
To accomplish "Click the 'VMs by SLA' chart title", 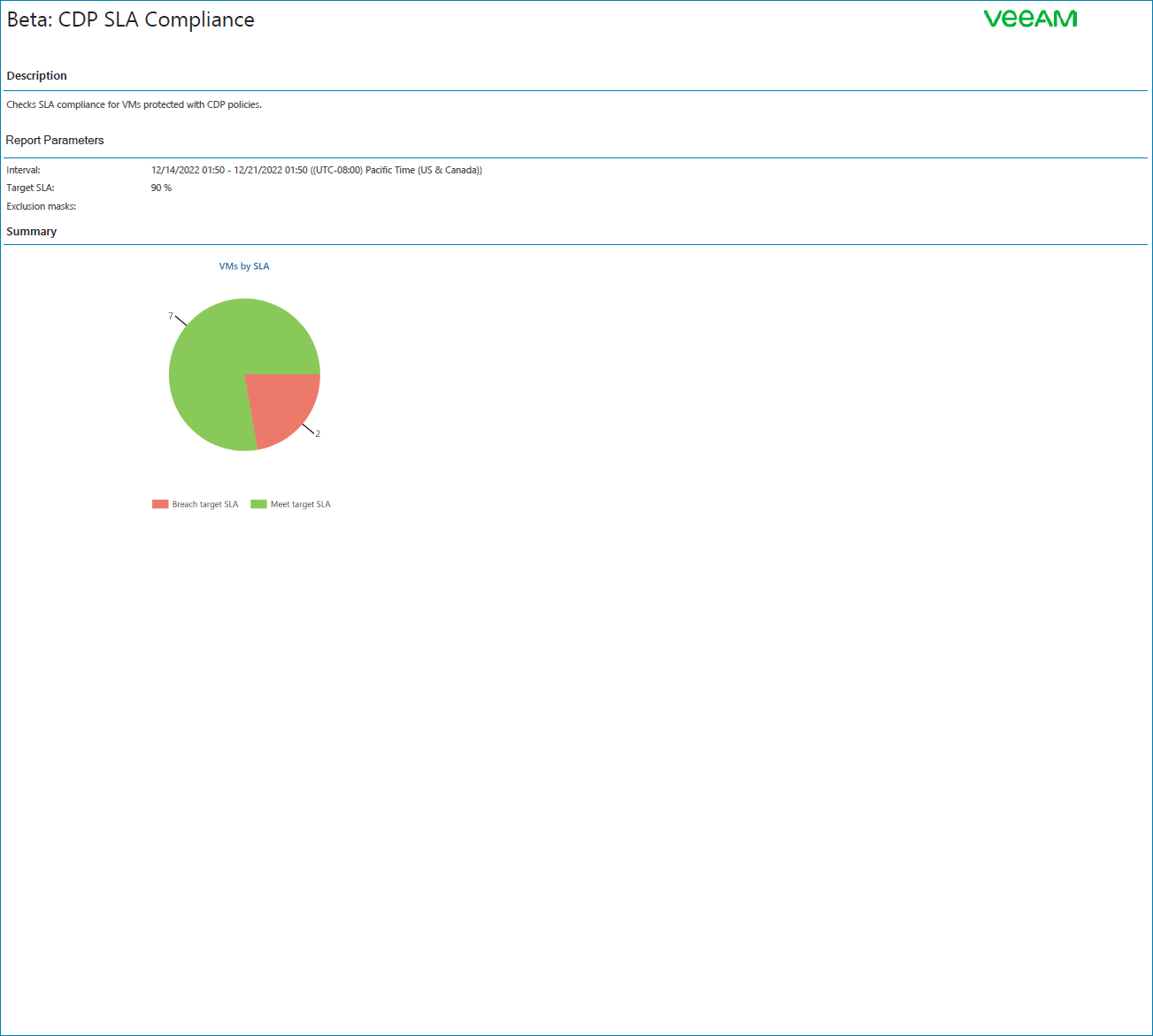I will (x=244, y=266).
